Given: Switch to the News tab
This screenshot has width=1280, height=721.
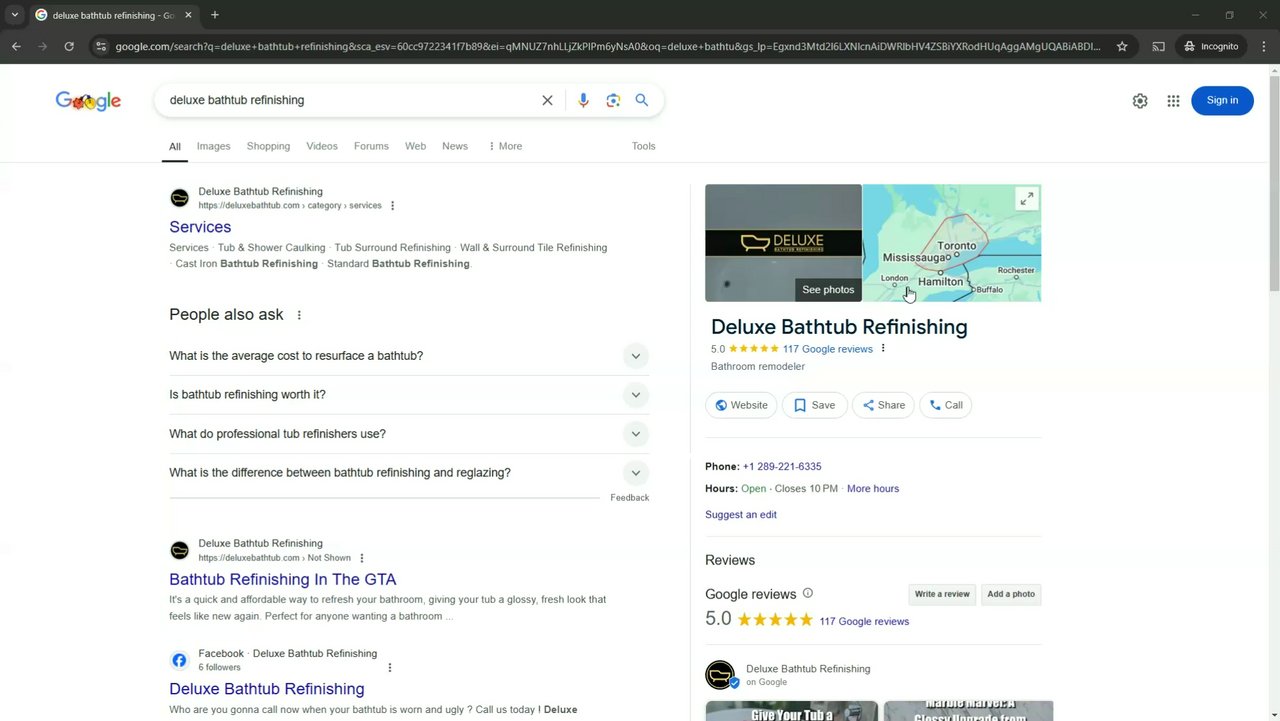Looking at the screenshot, I should [x=455, y=146].
